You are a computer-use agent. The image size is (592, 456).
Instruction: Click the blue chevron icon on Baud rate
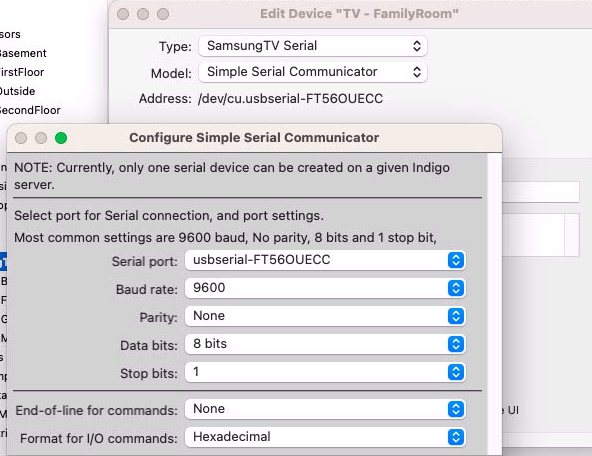(456, 288)
